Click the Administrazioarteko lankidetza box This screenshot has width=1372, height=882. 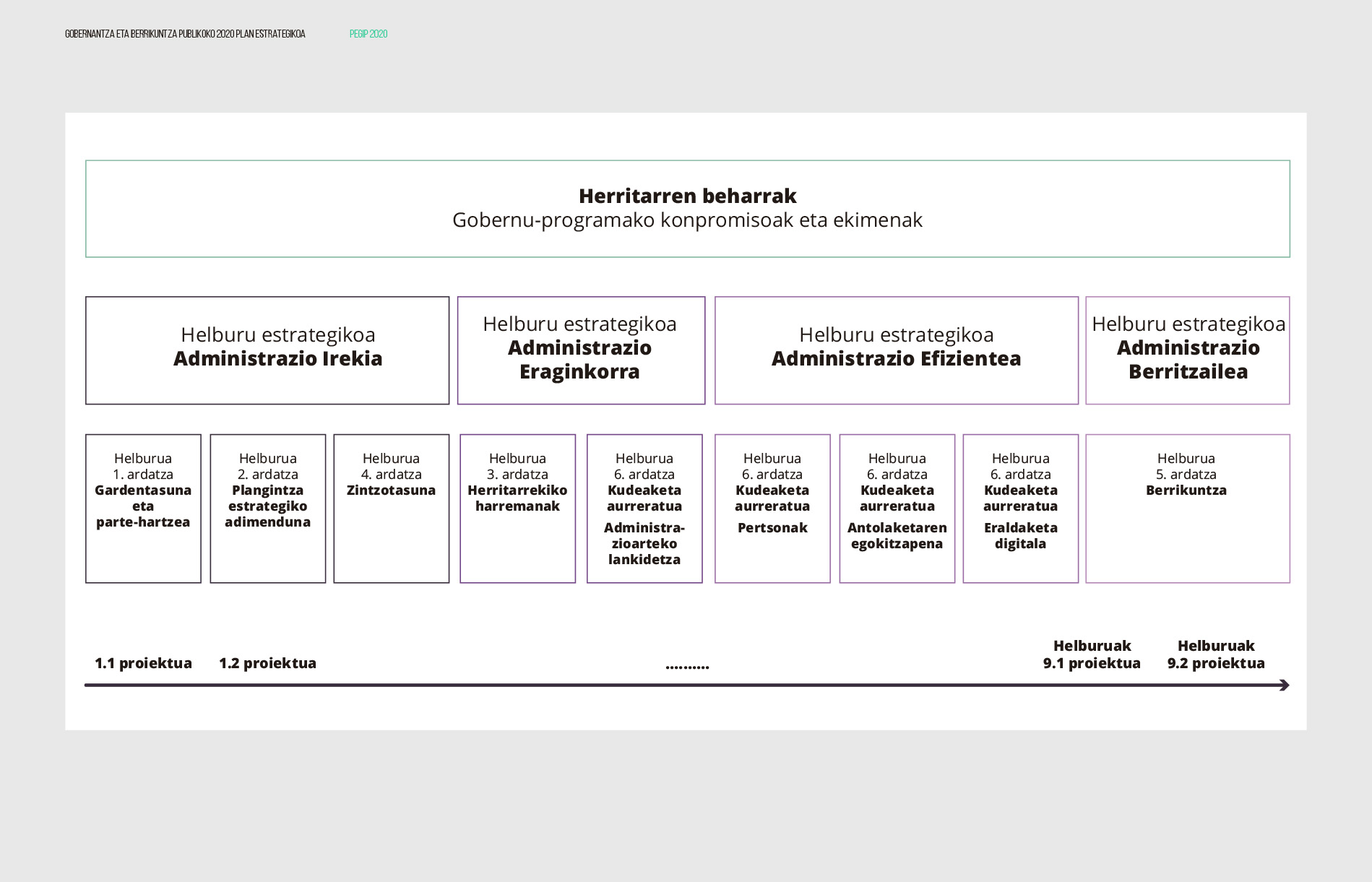click(644, 508)
